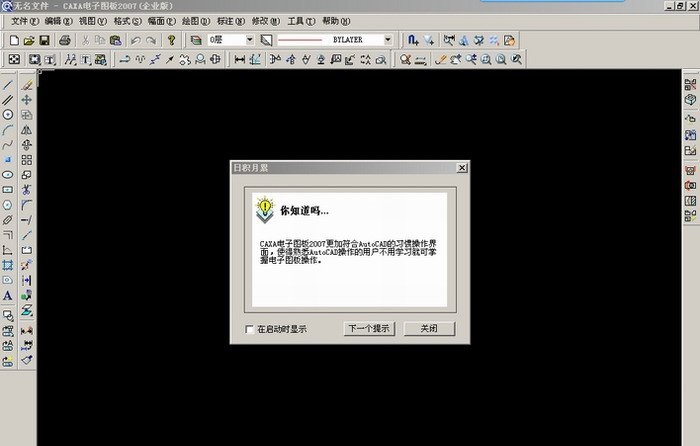Viewport: 700px width, 446px height.
Task: Select the text tool letter A
Action: click(x=8, y=296)
